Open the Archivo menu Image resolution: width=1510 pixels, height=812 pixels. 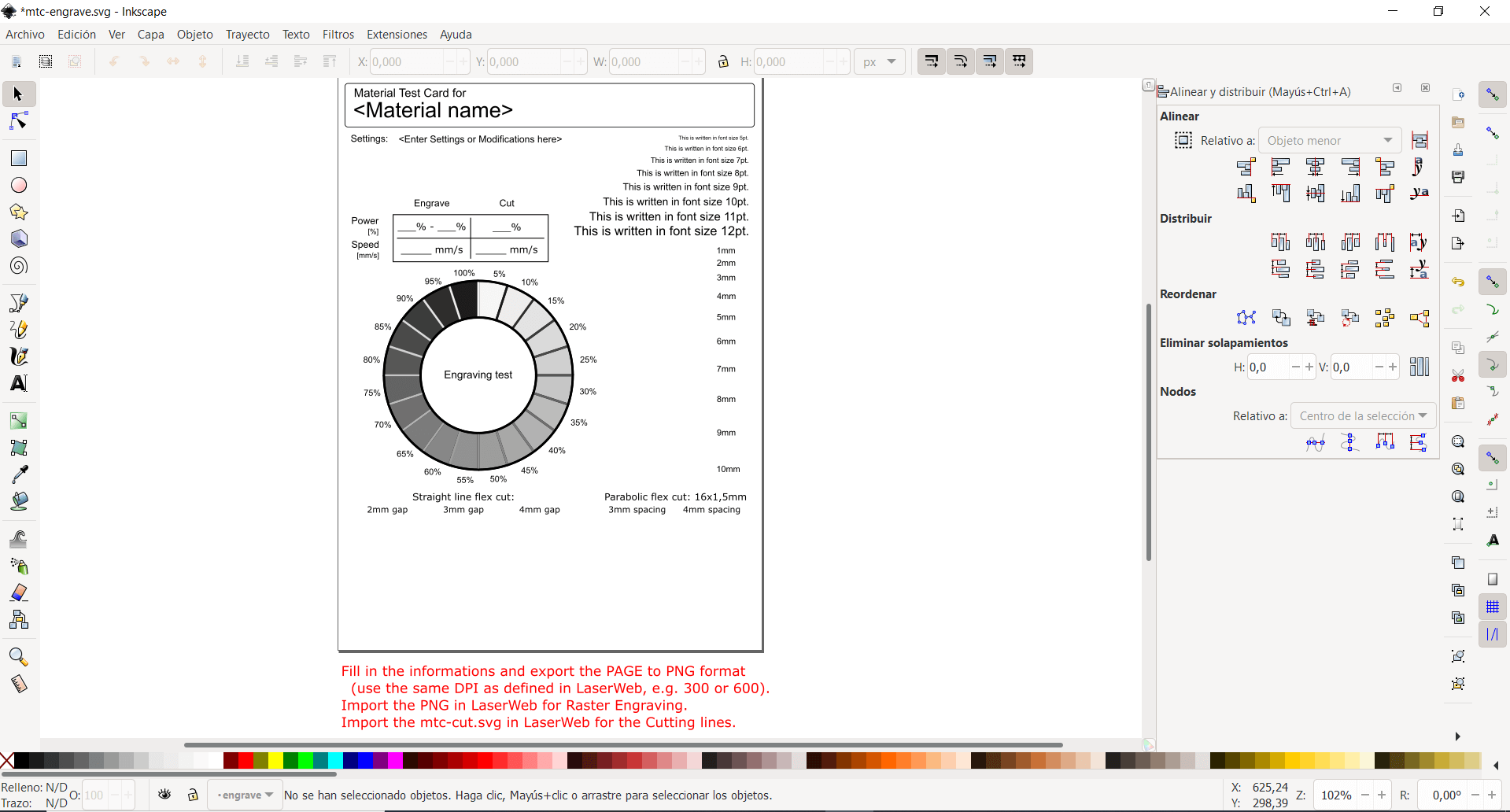[25, 35]
